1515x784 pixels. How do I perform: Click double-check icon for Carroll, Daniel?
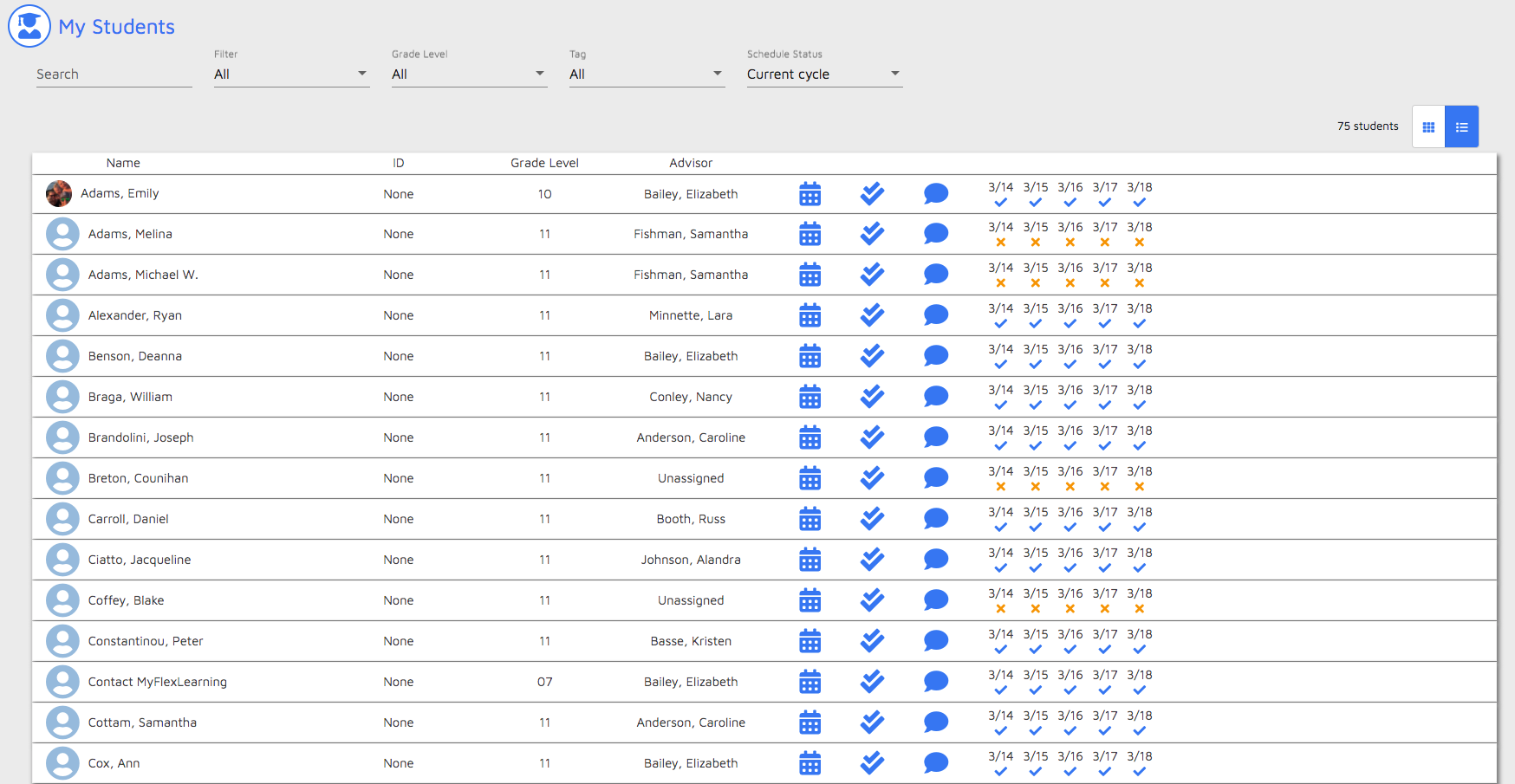coord(872,519)
